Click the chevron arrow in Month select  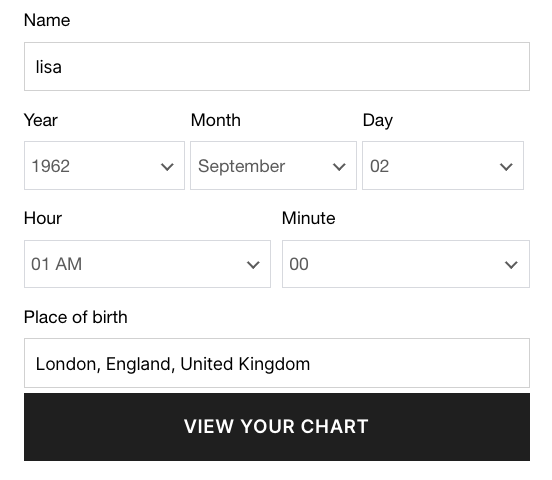tap(339, 167)
